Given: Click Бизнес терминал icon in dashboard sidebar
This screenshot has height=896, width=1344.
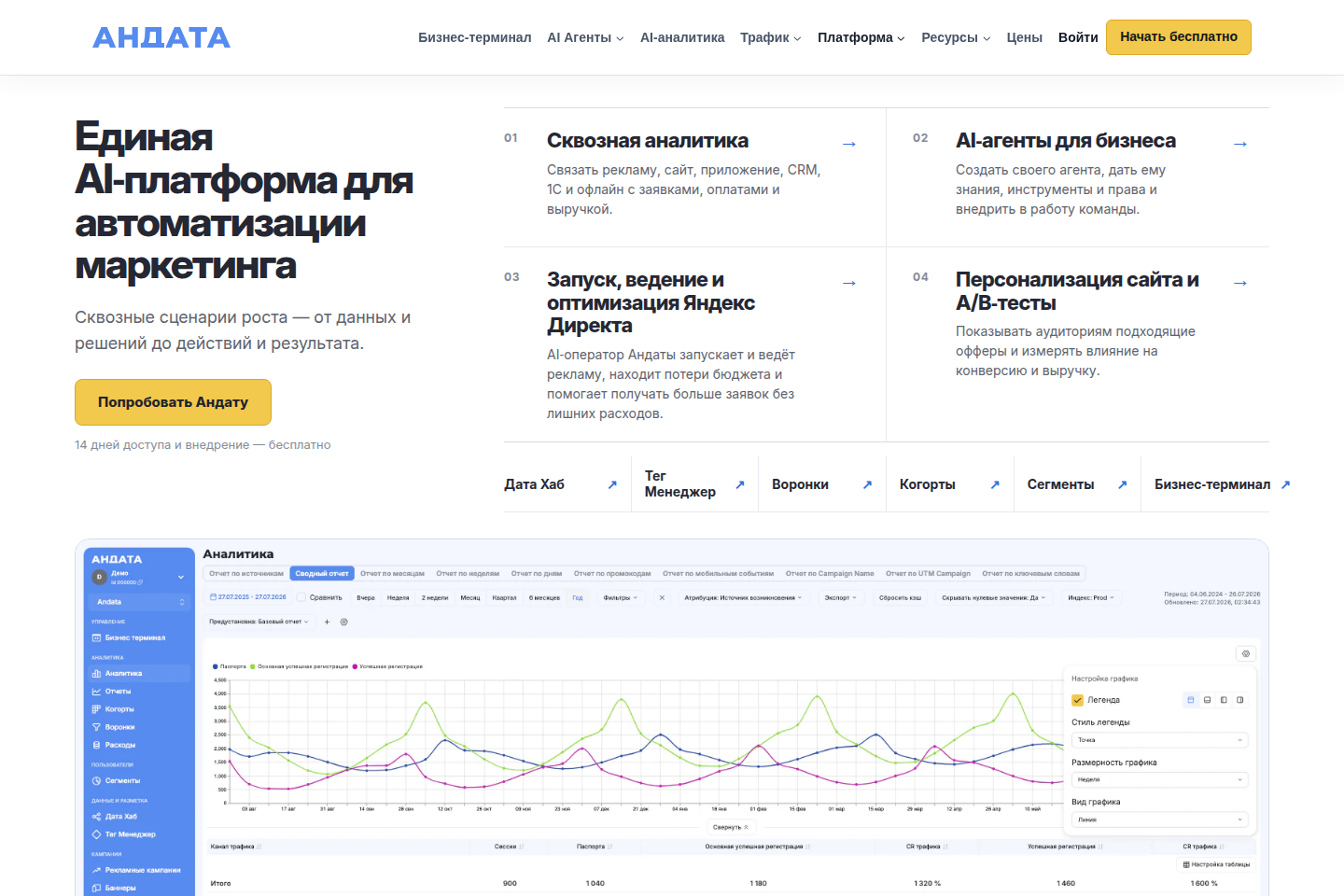Looking at the screenshot, I should 96,637.
